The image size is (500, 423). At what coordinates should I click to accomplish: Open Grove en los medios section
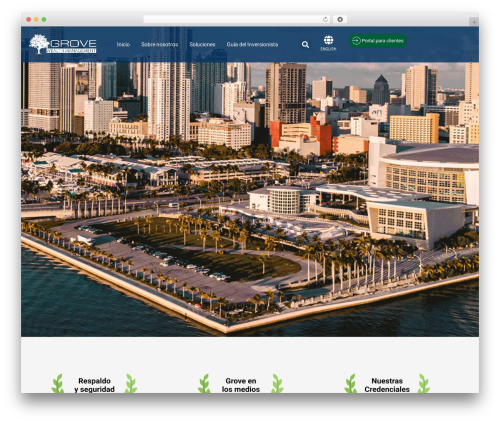point(241,385)
